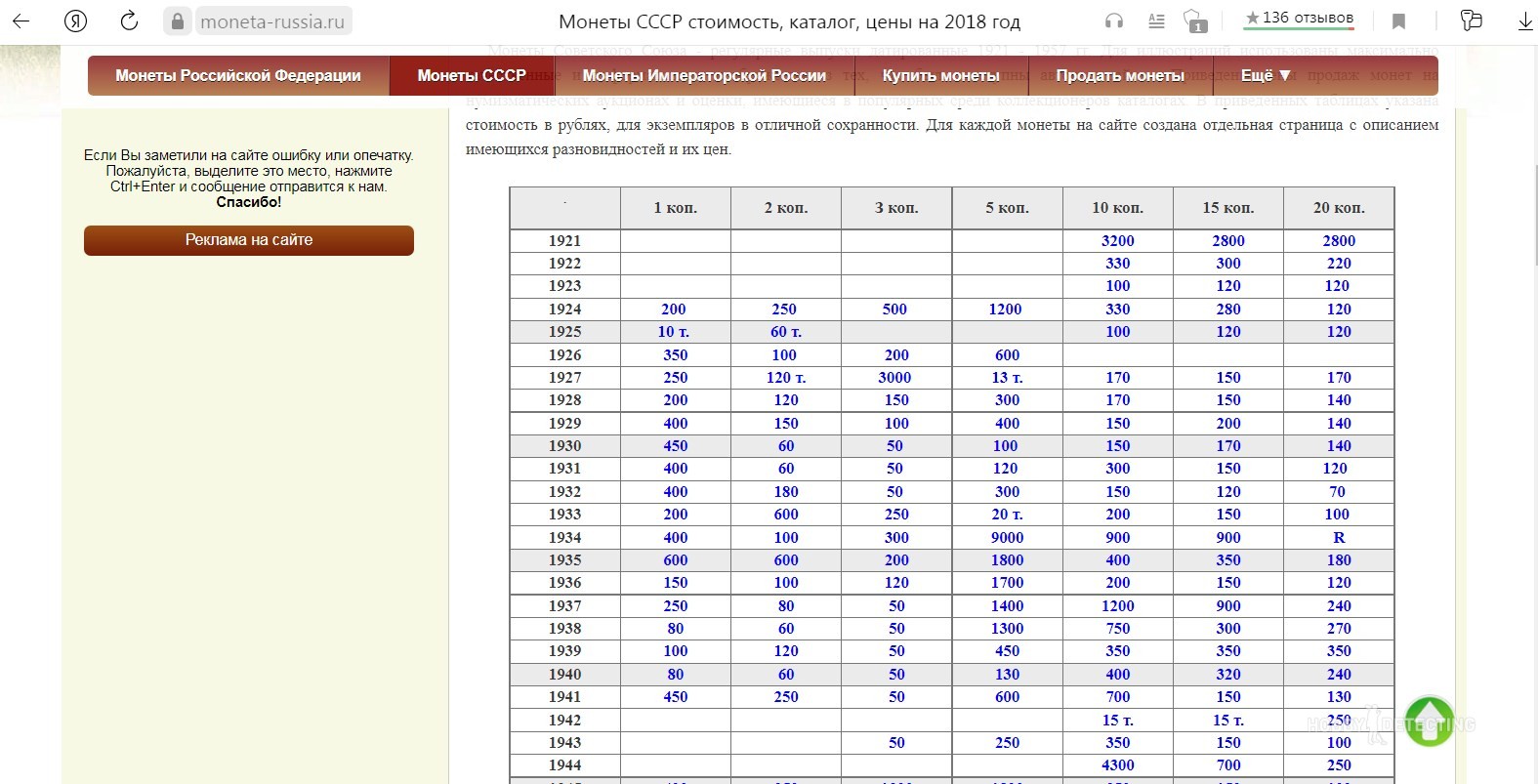Click the 1925 1 коп. value 10 т.

point(674,331)
